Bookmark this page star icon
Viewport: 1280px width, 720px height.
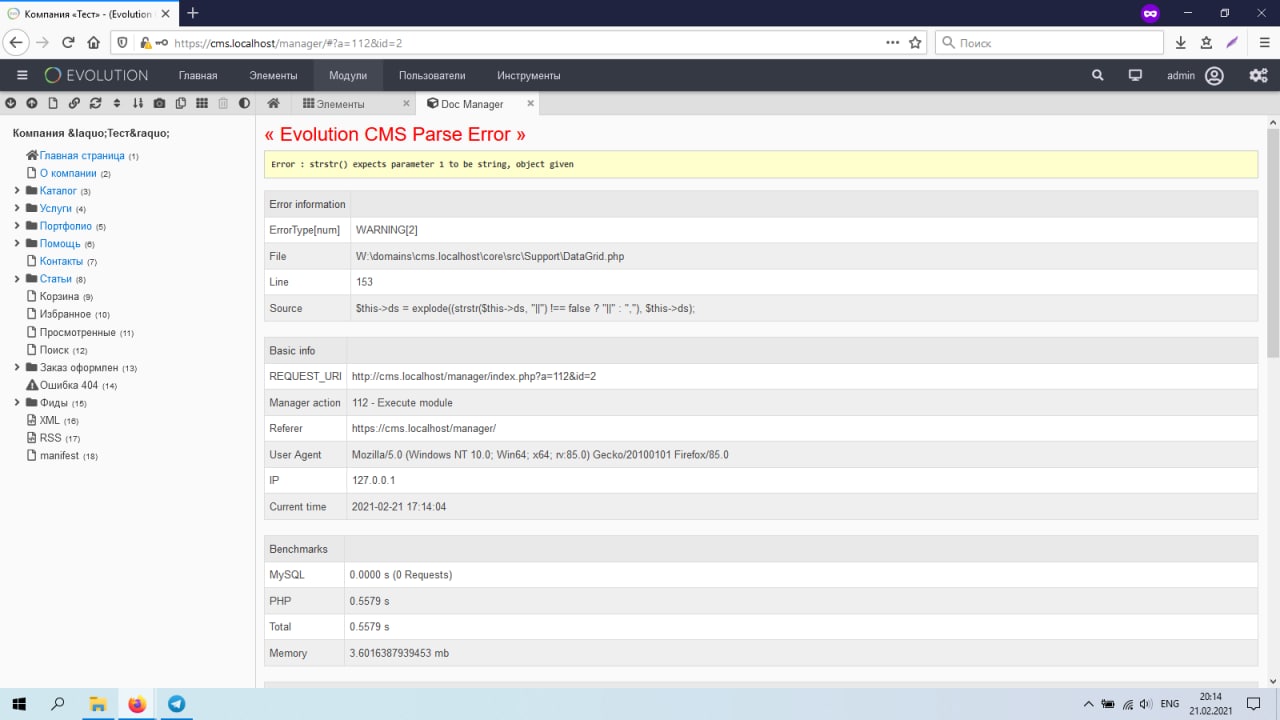point(915,43)
